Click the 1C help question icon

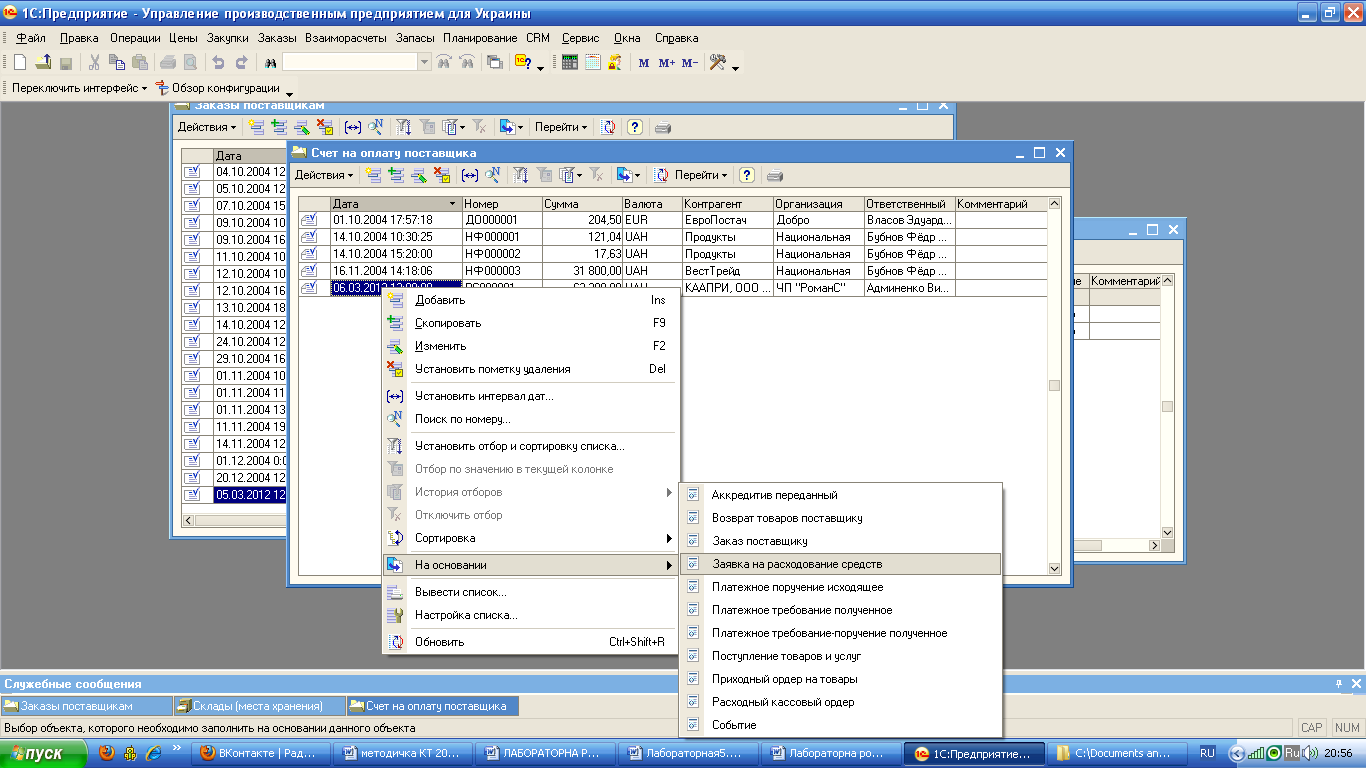coord(523,62)
